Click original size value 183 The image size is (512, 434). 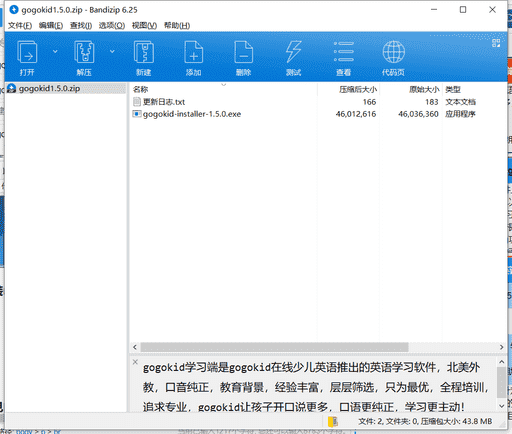pyautogui.click(x=432, y=102)
